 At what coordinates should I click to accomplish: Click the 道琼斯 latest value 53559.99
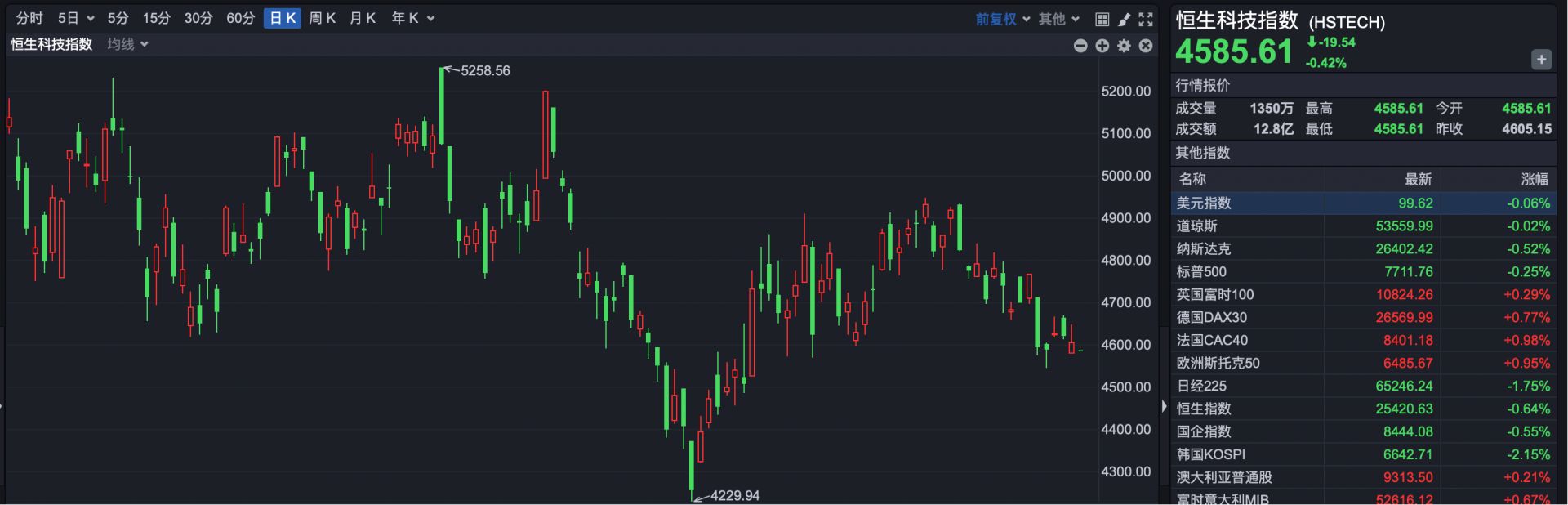1404,226
